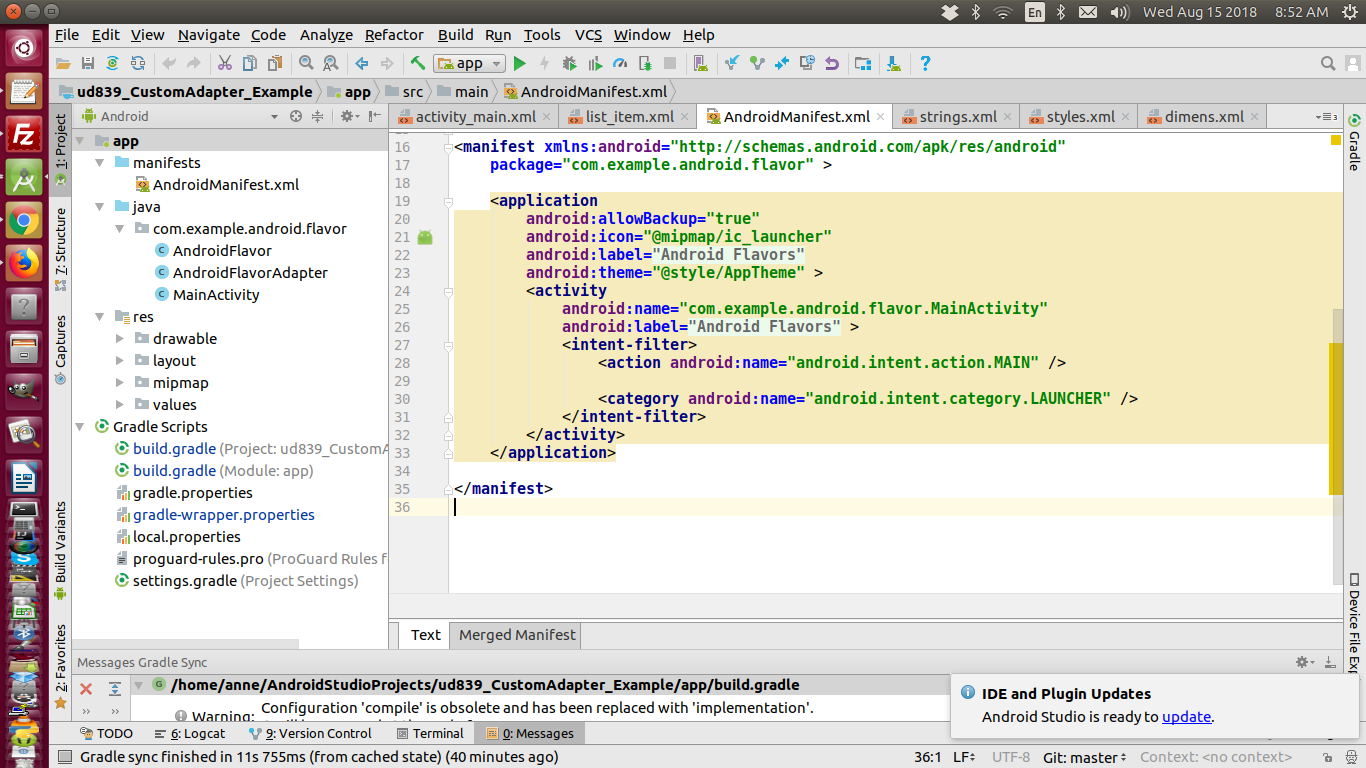Navigate back with the blue arrow
Screen dimensions: 1366x768
tap(362, 63)
